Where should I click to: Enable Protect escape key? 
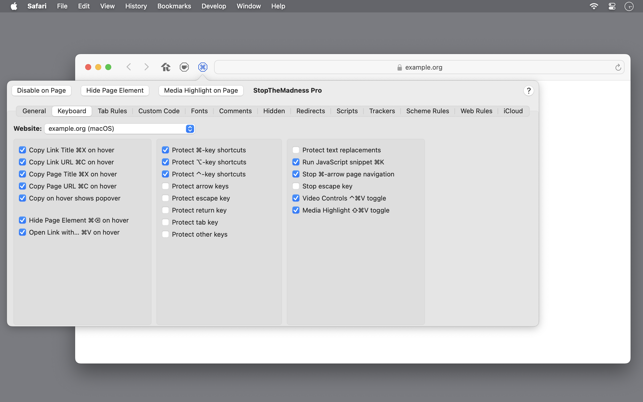(x=165, y=198)
